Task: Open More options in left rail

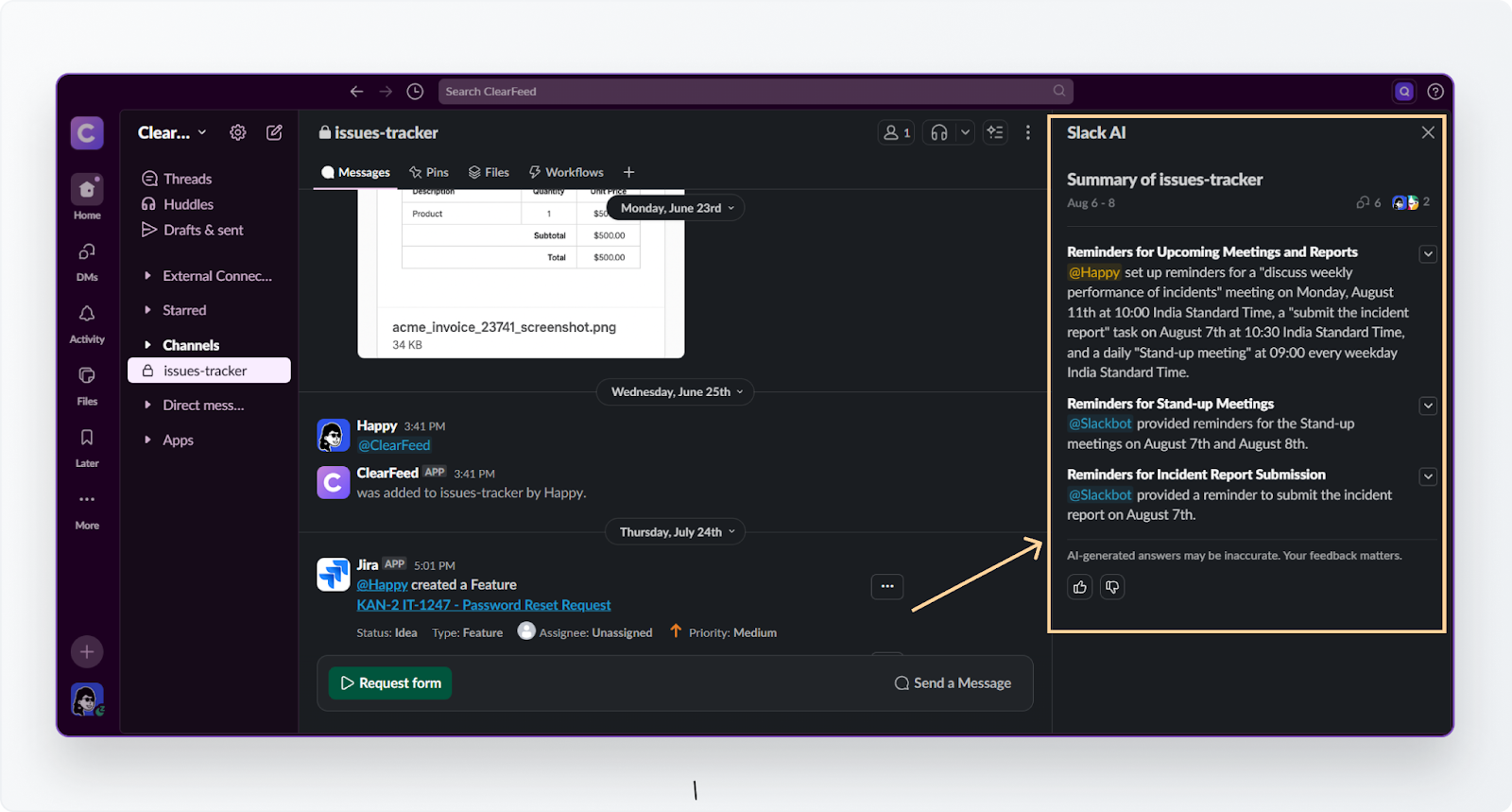Action: coord(87,510)
